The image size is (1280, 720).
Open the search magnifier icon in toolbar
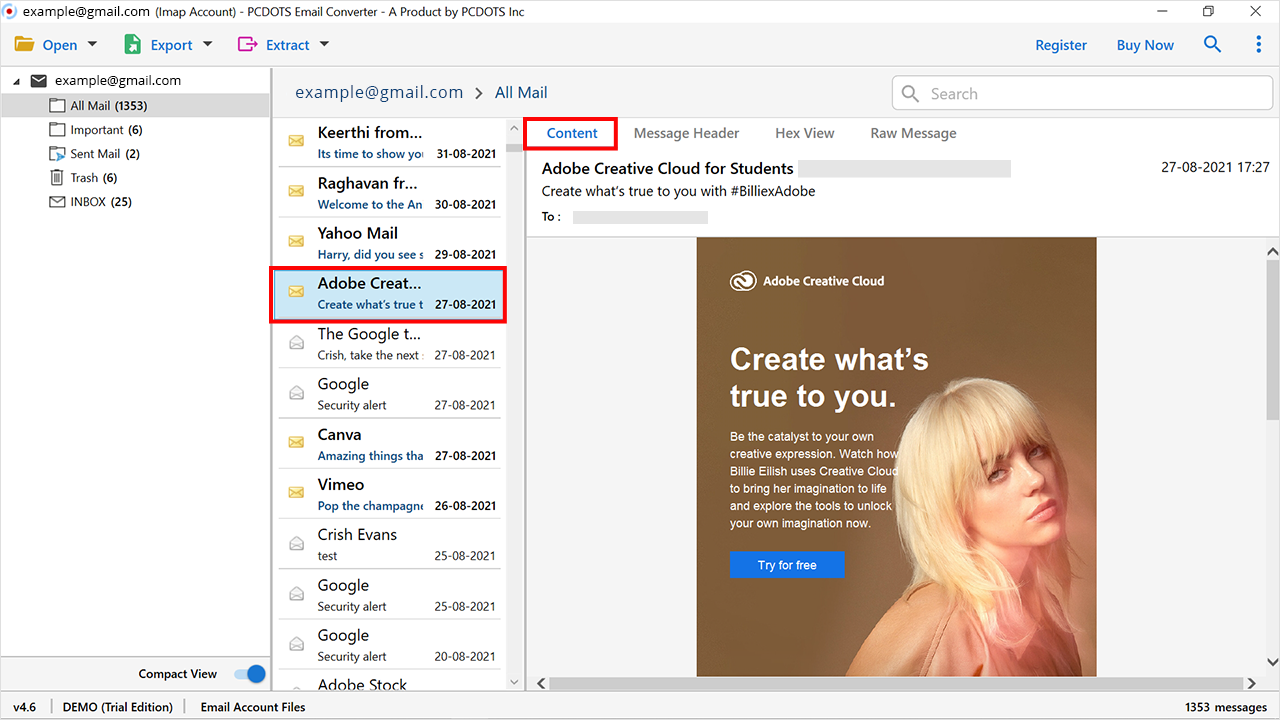click(x=1212, y=44)
